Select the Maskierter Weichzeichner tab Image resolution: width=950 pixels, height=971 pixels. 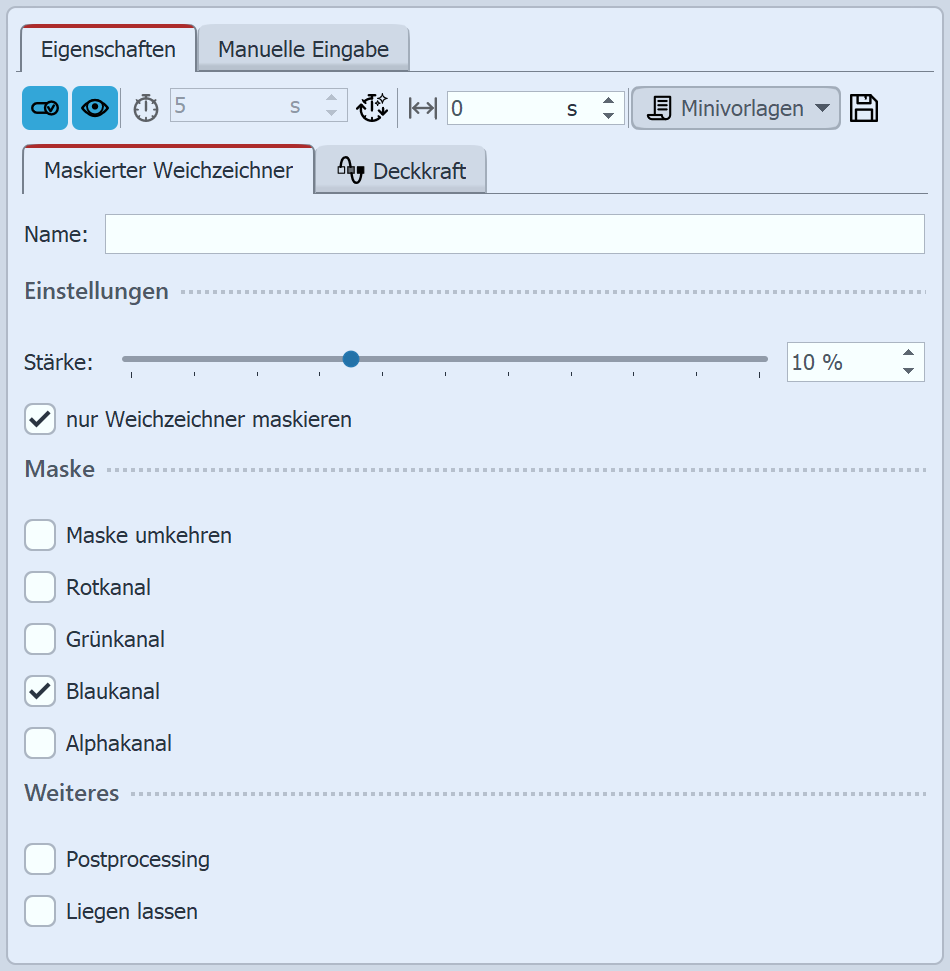168,170
